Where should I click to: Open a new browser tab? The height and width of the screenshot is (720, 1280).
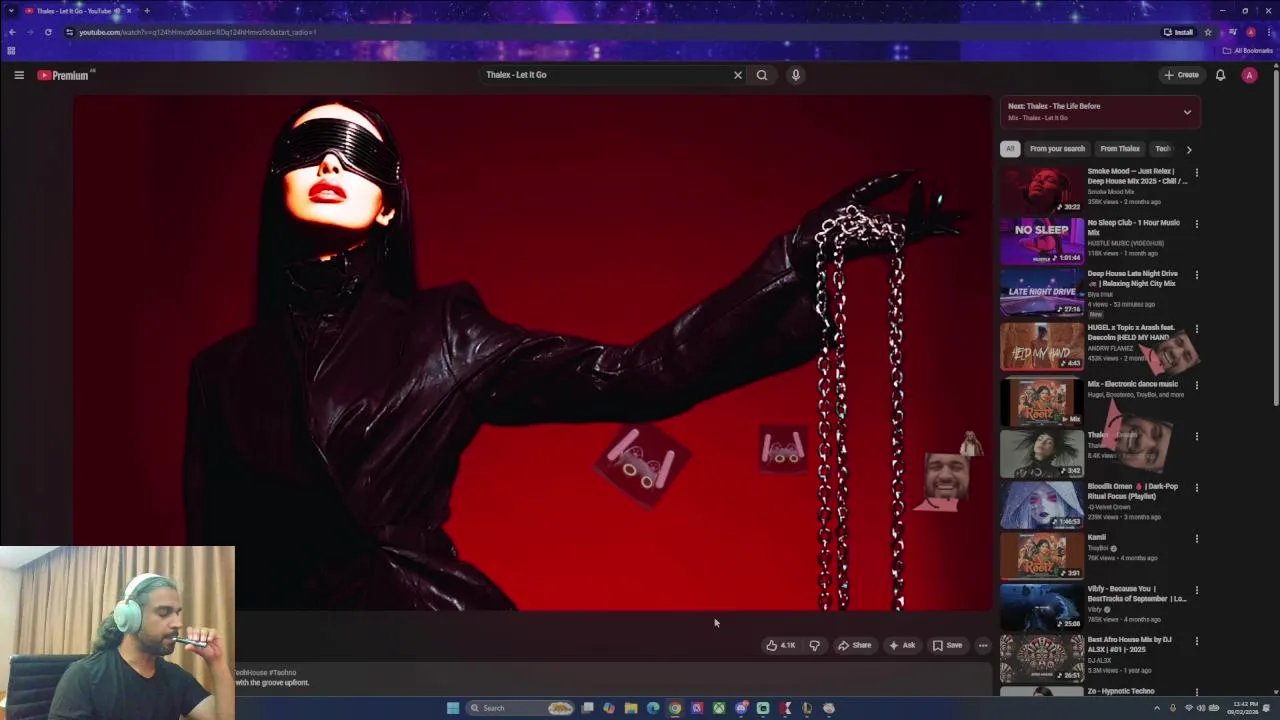147,11
